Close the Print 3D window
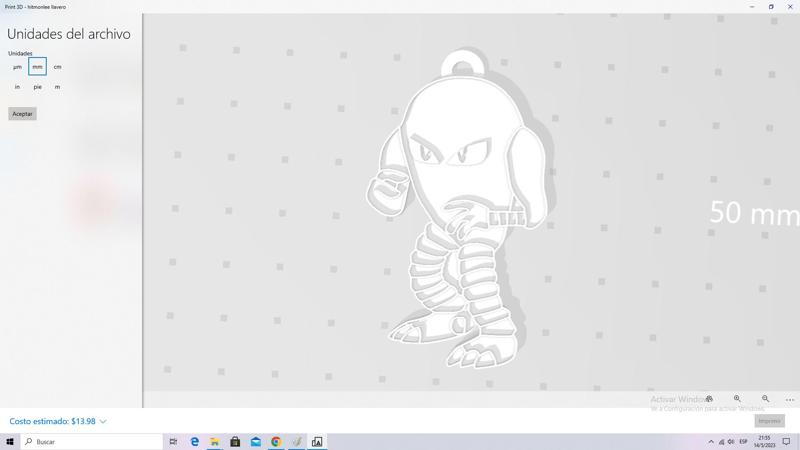800x450 pixels. click(790, 7)
